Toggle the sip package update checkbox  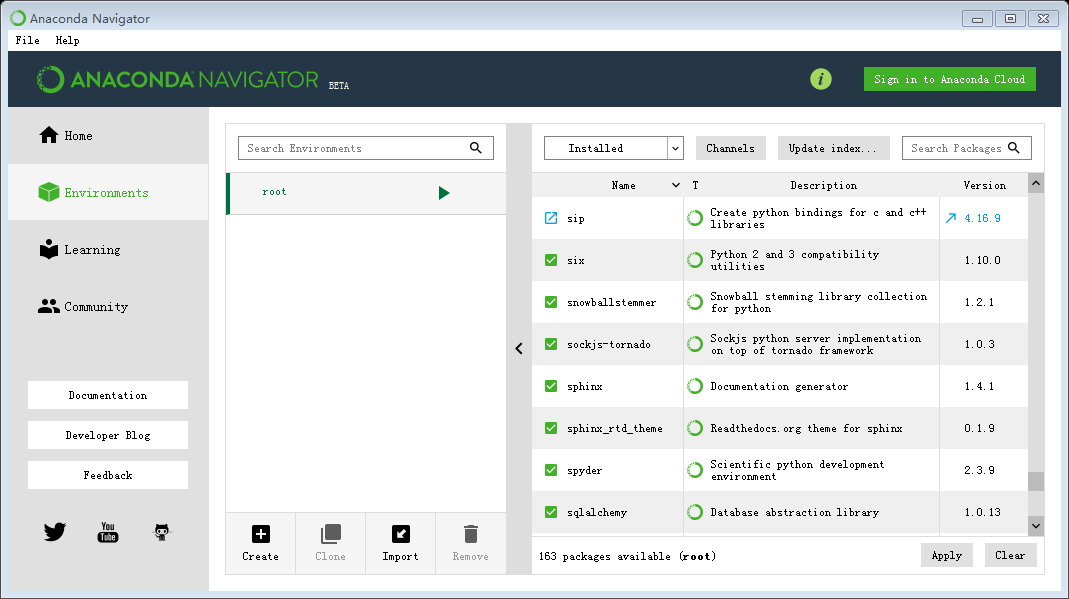(551, 218)
